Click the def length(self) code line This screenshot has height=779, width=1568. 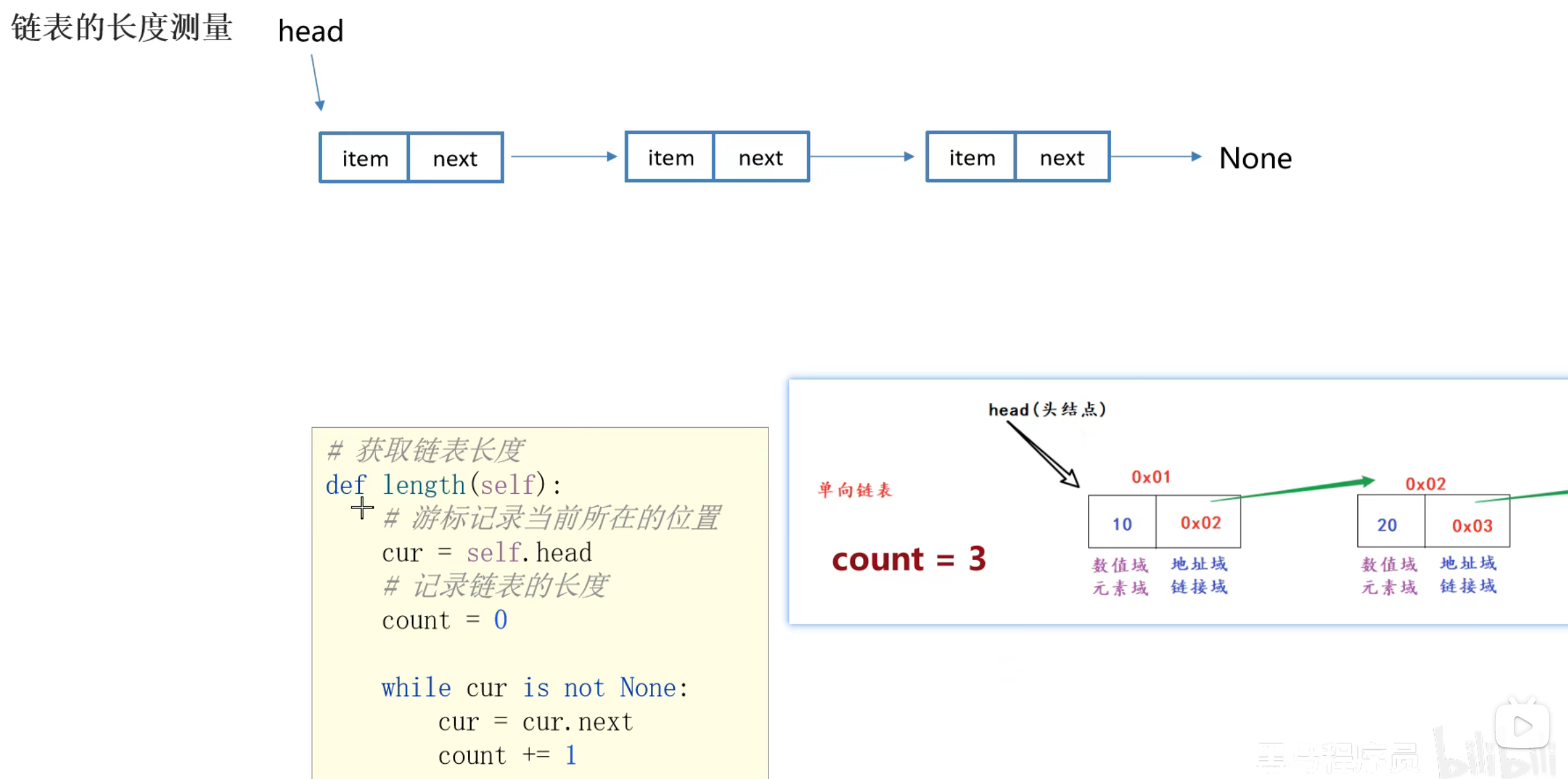pos(442,485)
